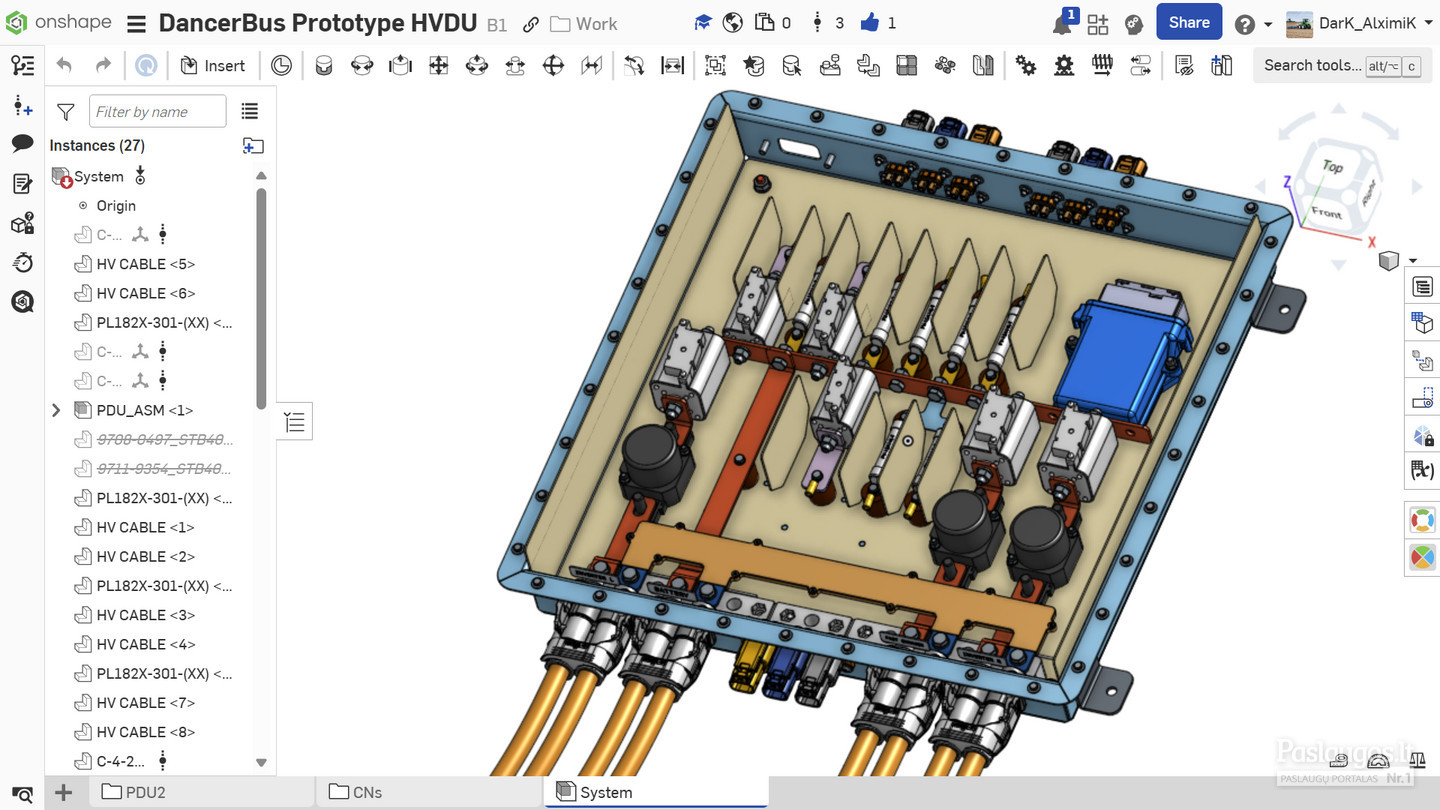Click the Learning Center graduation cap icon
Screen dimensions: 1440x810
point(703,23)
